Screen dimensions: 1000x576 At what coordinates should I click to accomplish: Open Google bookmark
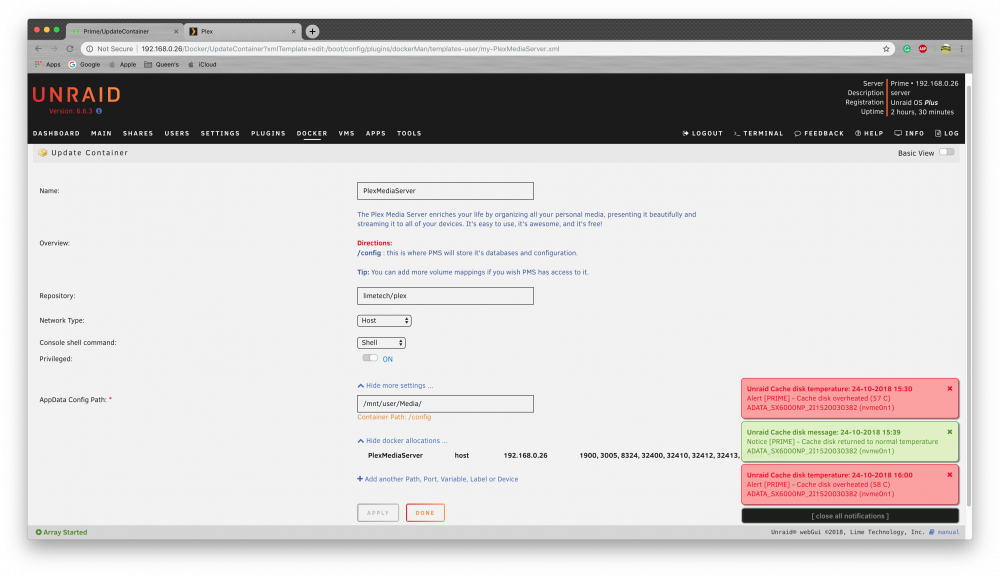tap(84, 64)
